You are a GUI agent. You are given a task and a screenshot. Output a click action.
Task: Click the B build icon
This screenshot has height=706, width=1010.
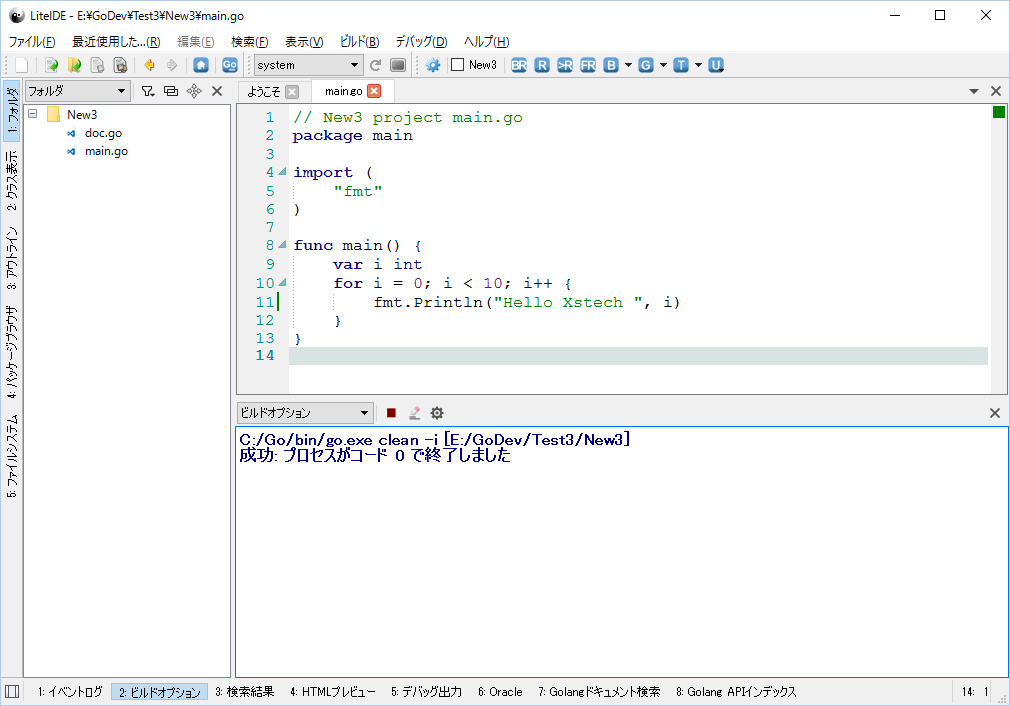coord(611,65)
